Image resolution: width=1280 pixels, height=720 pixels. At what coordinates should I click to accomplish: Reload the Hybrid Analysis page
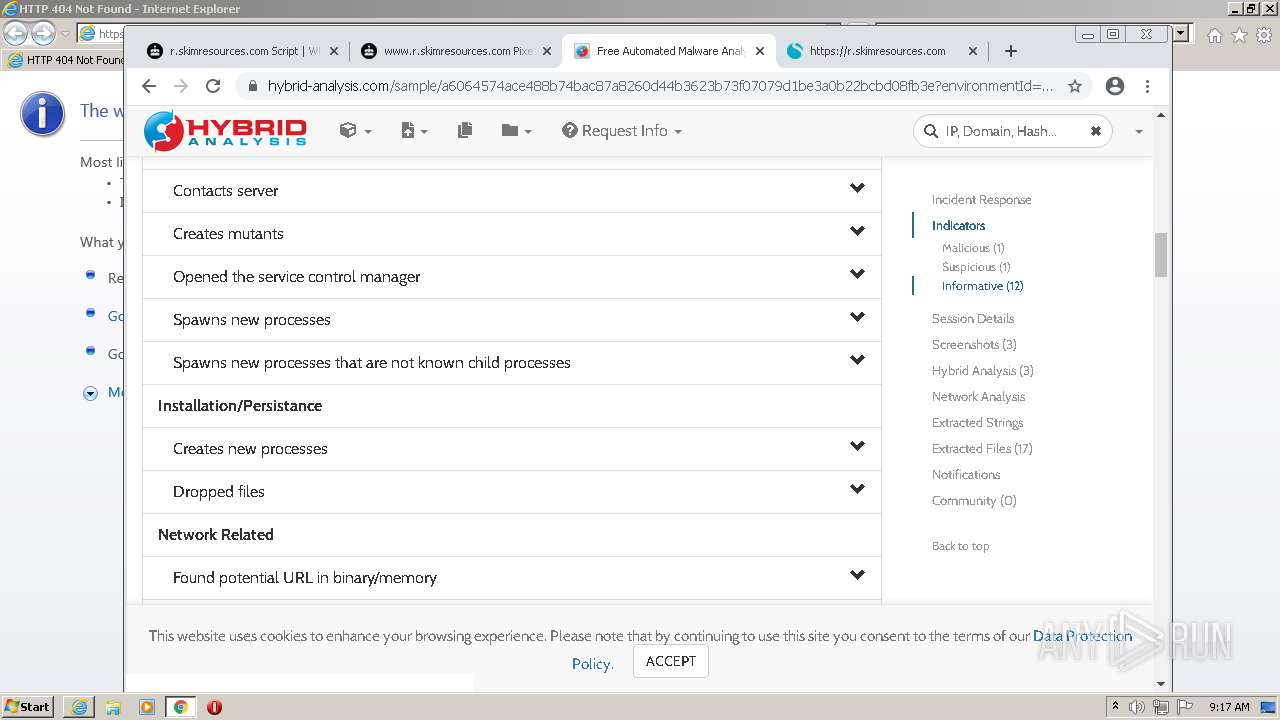pos(213,86)
